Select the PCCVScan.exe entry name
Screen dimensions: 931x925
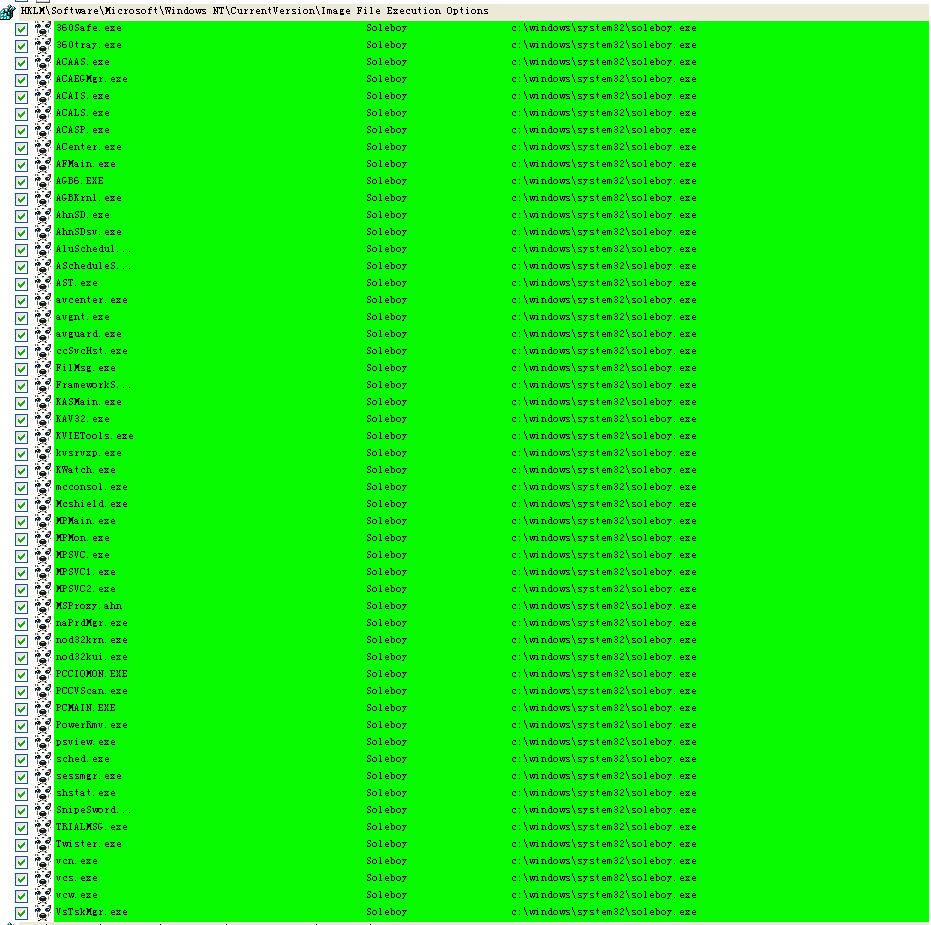pyautogui.click(x=91, y=691)
